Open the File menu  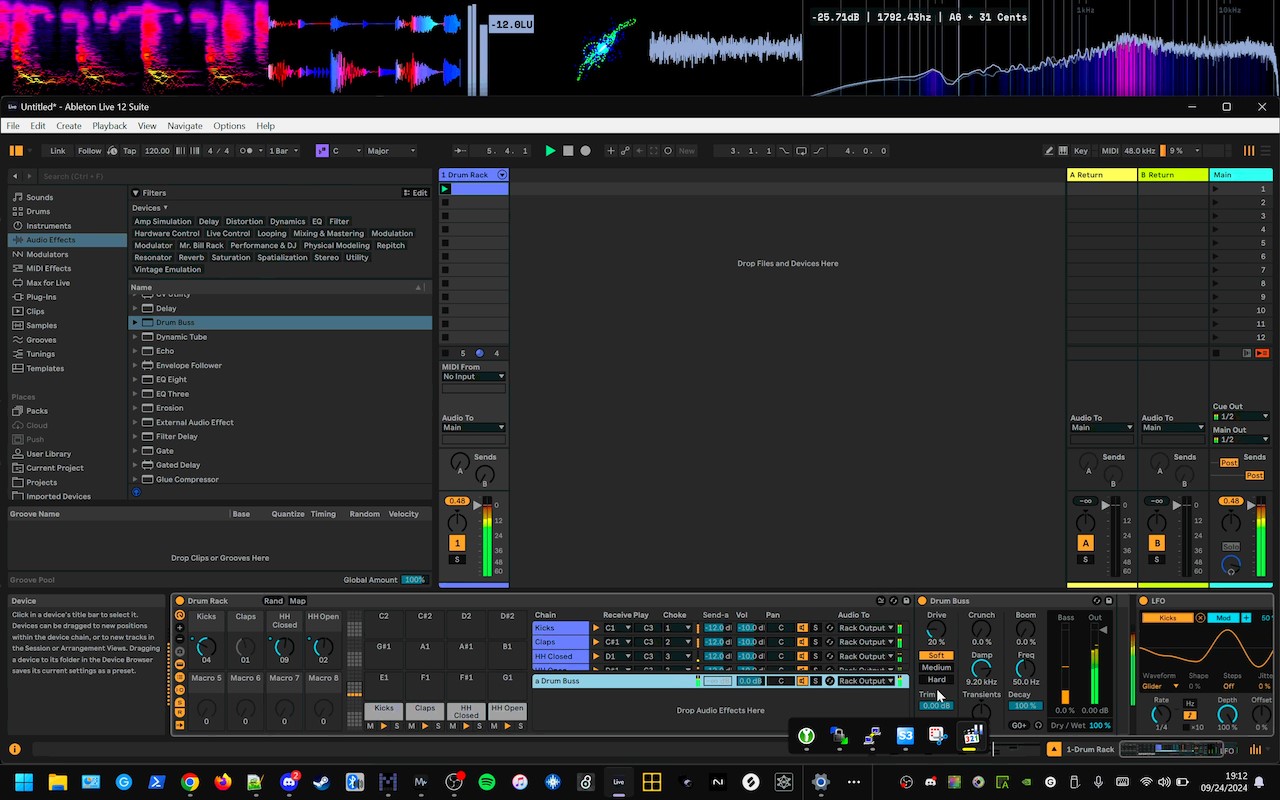click(x=13, y=126)
